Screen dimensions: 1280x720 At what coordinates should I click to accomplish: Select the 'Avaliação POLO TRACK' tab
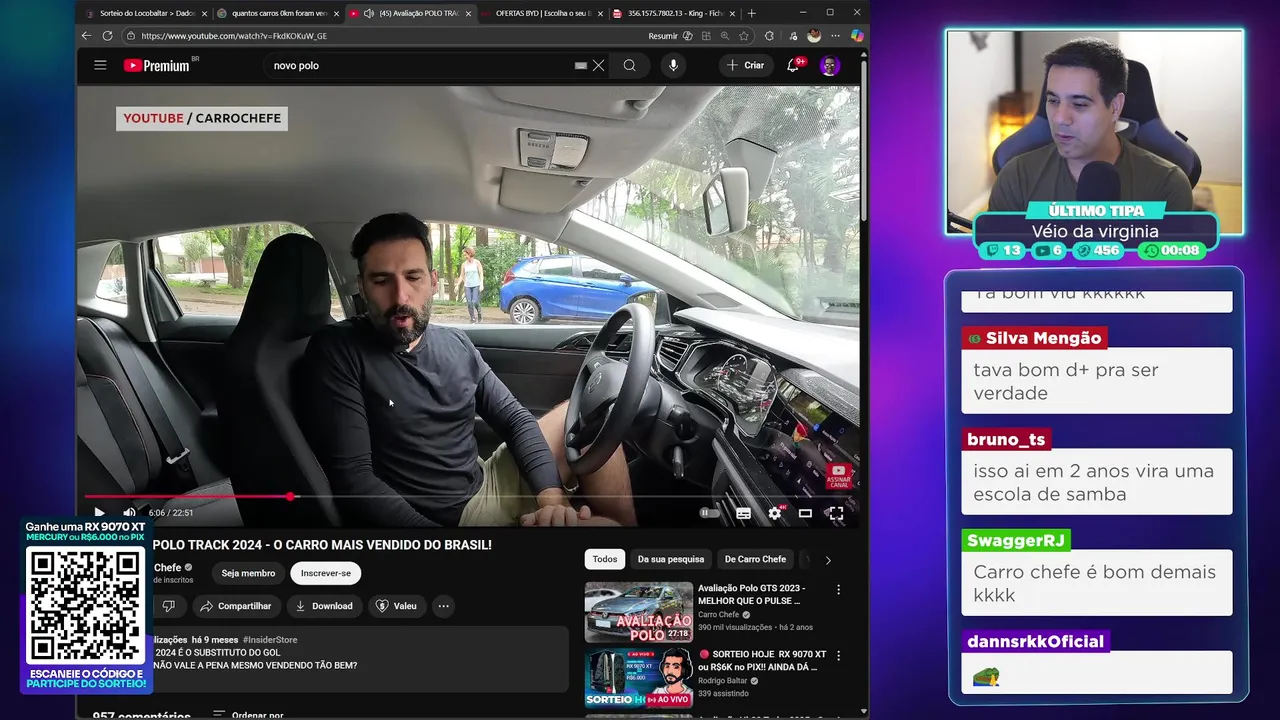(x=410, y=13)
